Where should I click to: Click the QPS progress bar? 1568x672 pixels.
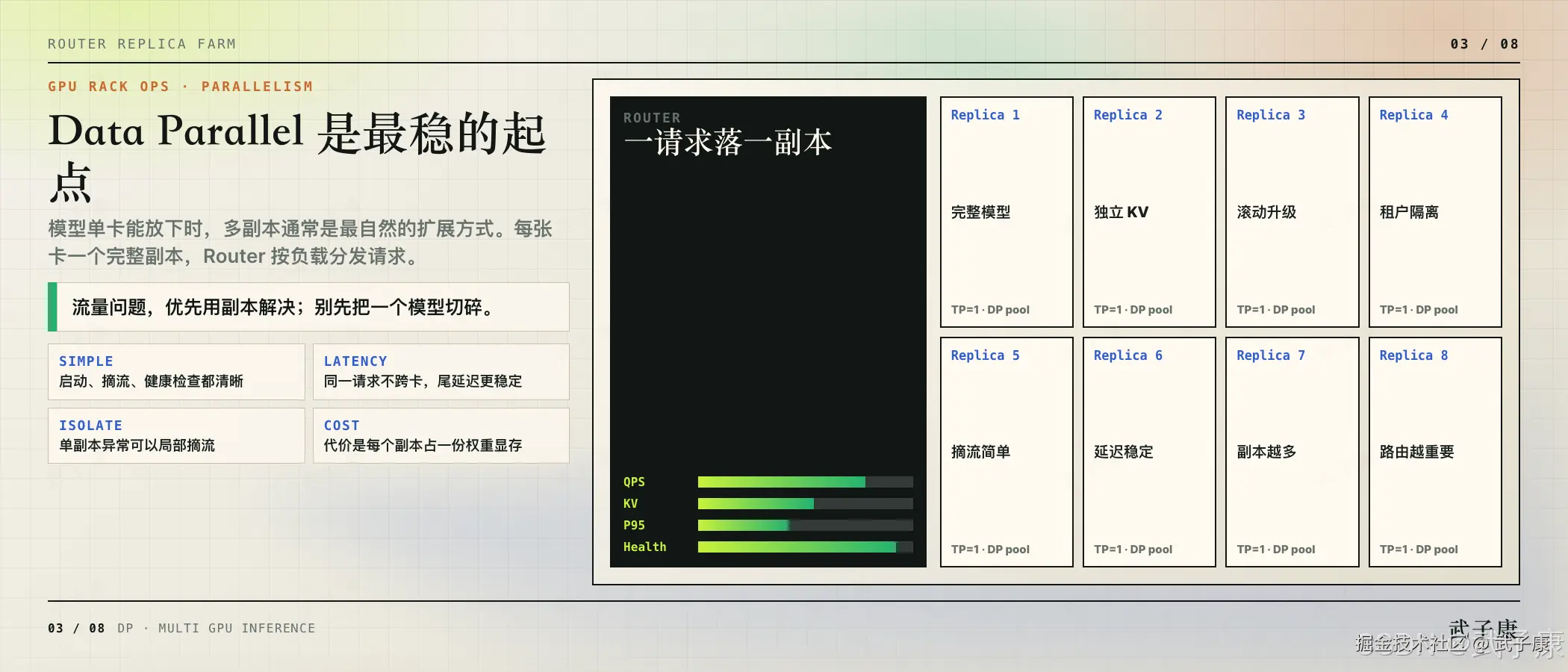pyautogui.click(x=805, y=482)
